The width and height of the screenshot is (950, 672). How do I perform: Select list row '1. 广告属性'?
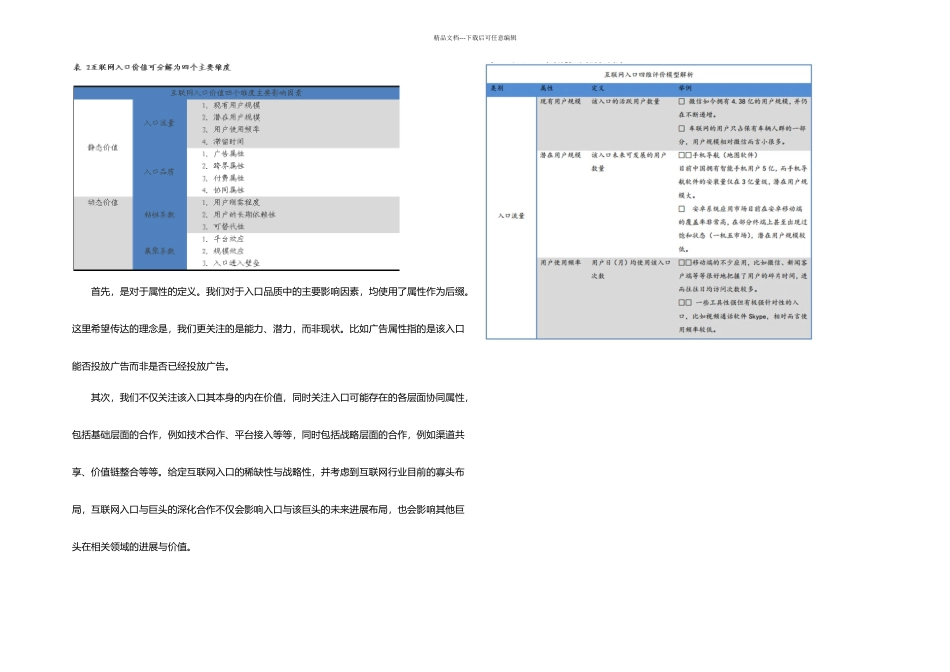click(223, 154)
